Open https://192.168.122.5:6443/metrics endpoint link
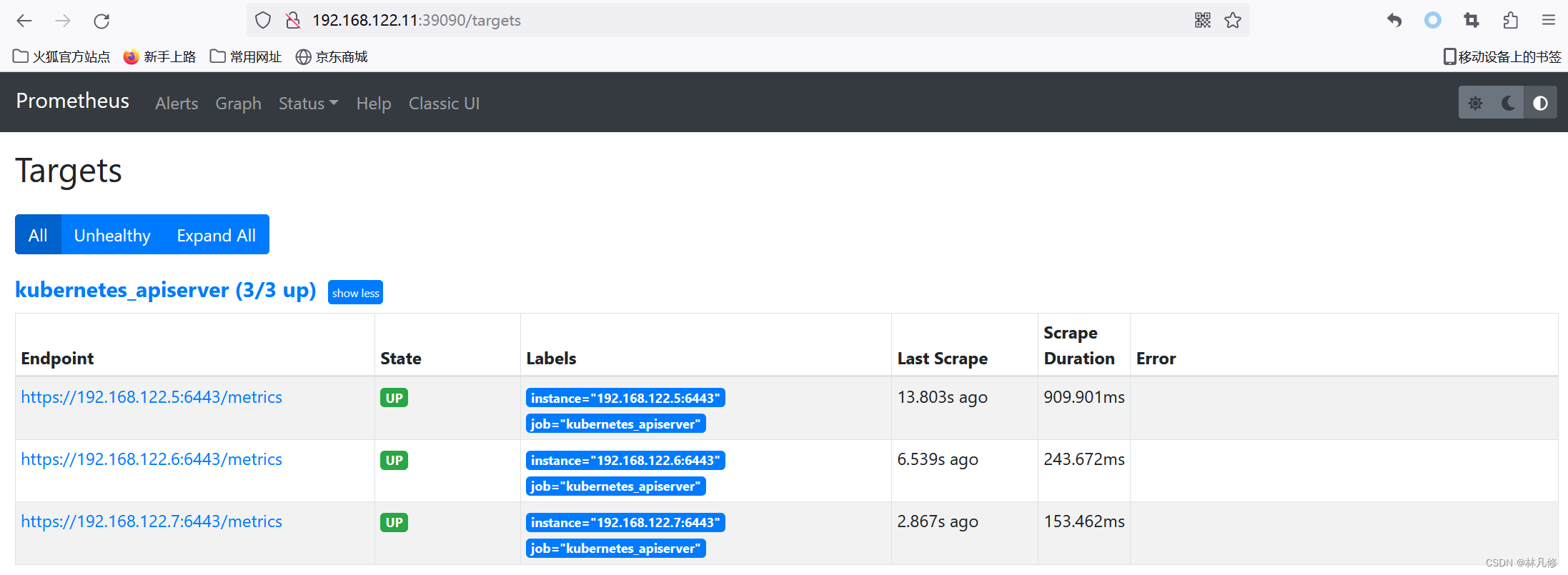 tap(152, 397)
